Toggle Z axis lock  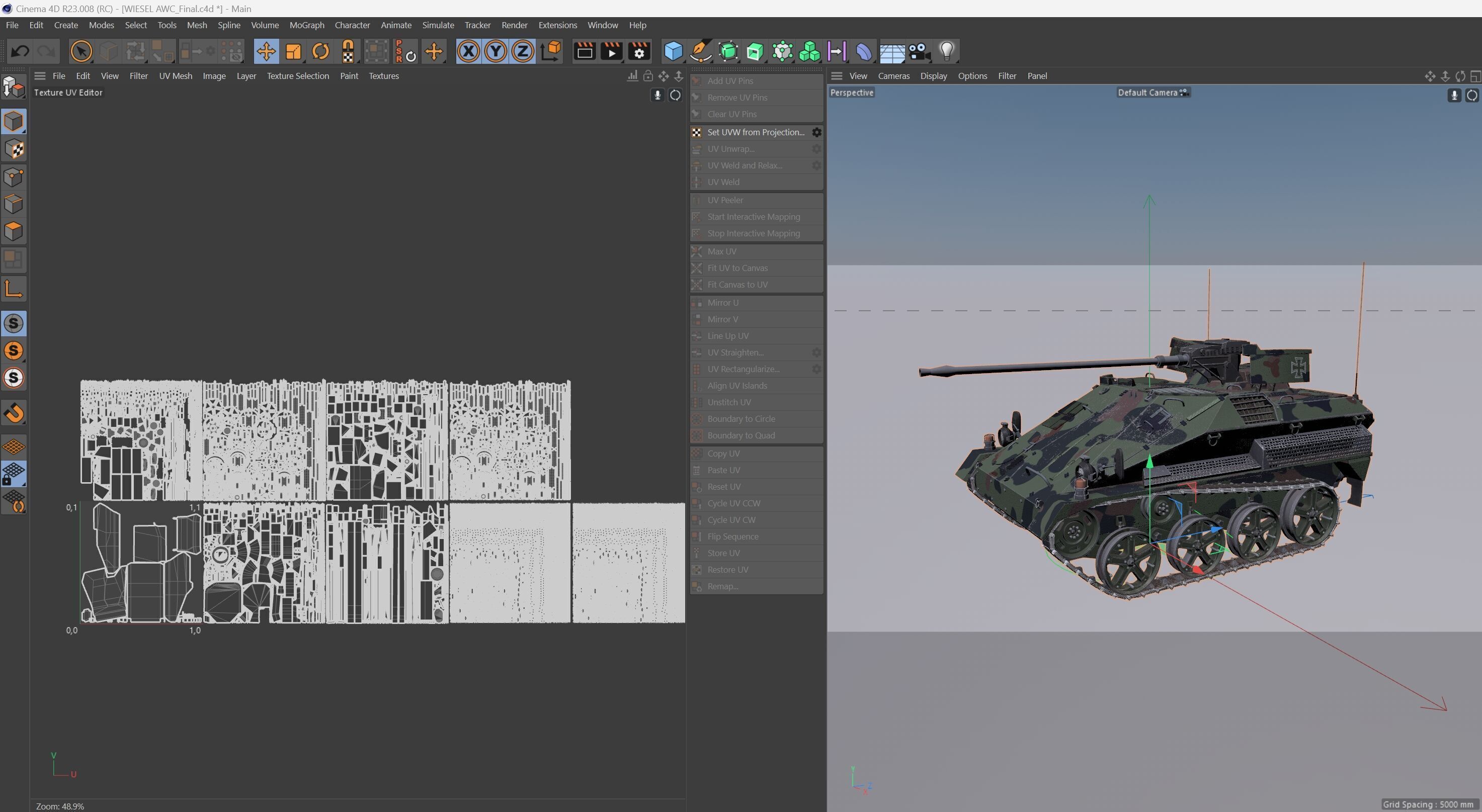point(522,52)
